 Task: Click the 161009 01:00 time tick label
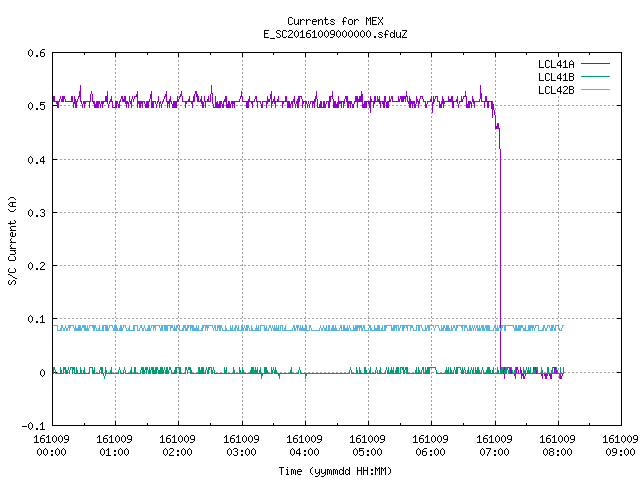point(114,446)
